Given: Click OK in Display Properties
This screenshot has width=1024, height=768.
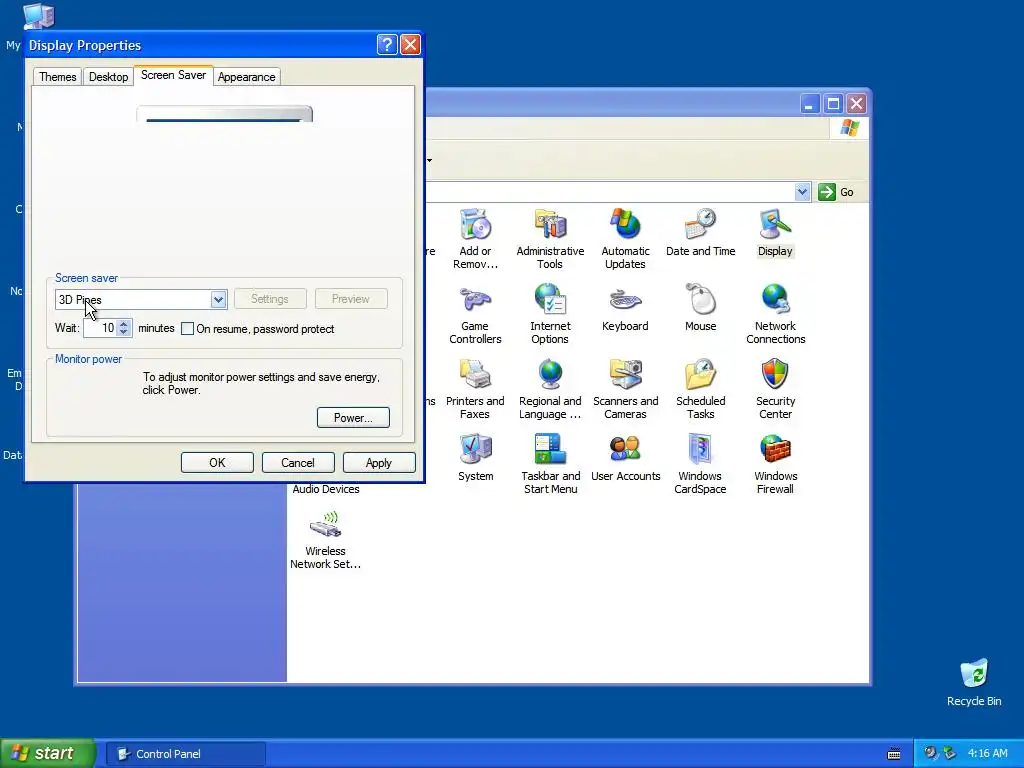Looking at the screenshot, I should point(217,462).
